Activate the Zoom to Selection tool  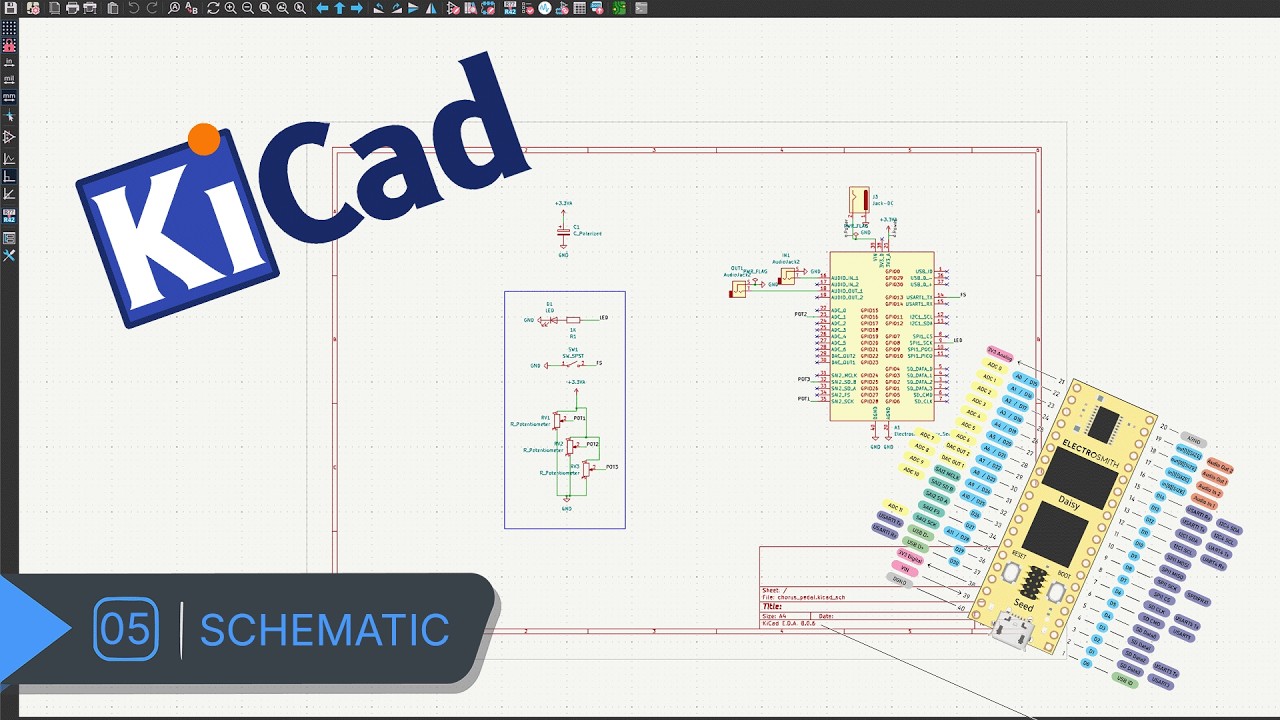point(299,8)
